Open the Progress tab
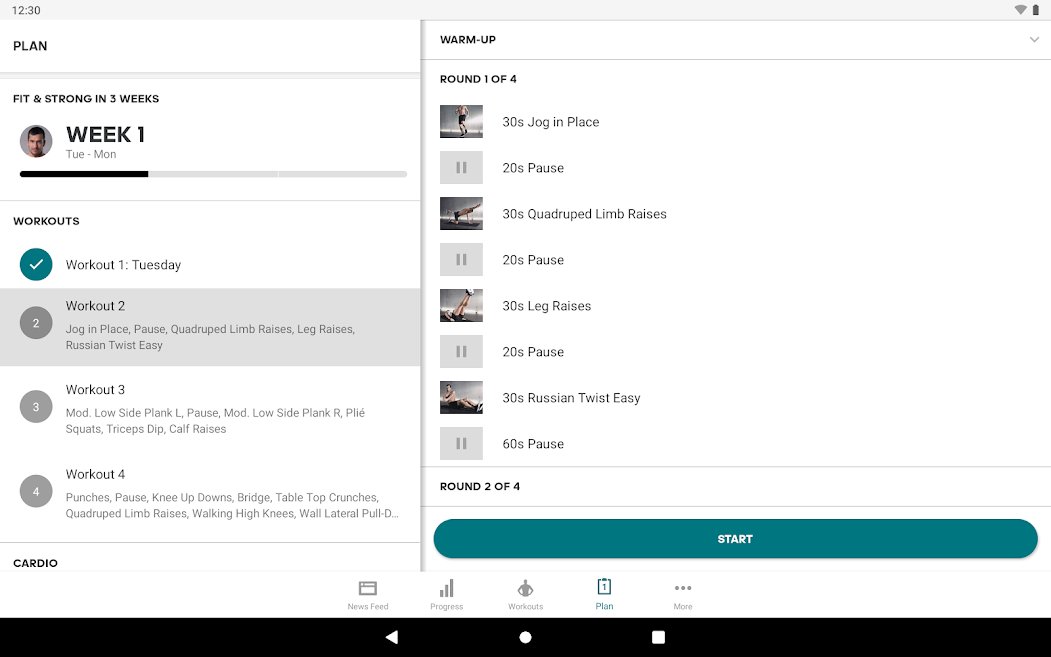Image resolution: width=1051 pixels, height=657 pixels. click(446, 595)
